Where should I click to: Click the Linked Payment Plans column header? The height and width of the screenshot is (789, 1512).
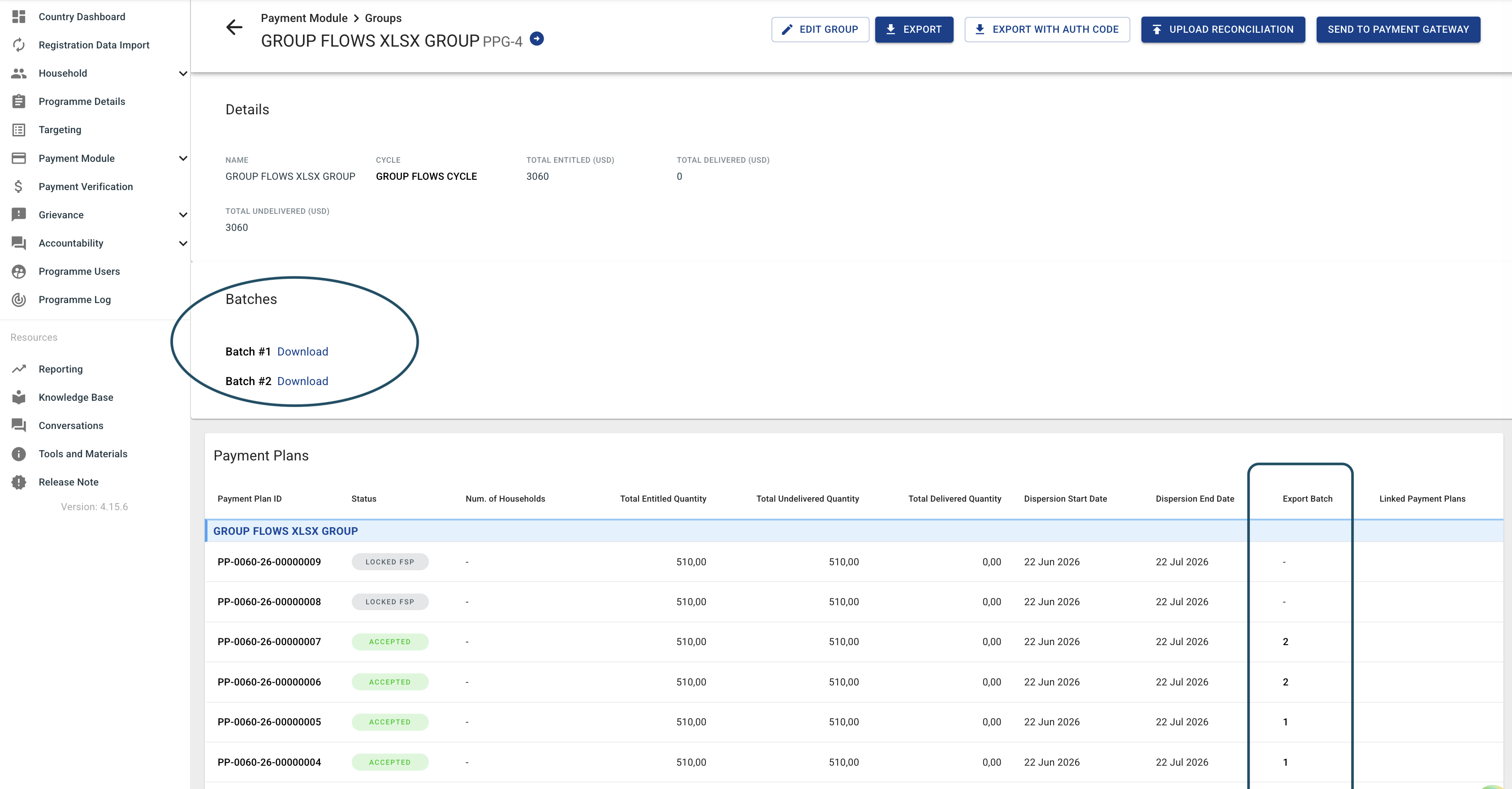pos(1422,499)
